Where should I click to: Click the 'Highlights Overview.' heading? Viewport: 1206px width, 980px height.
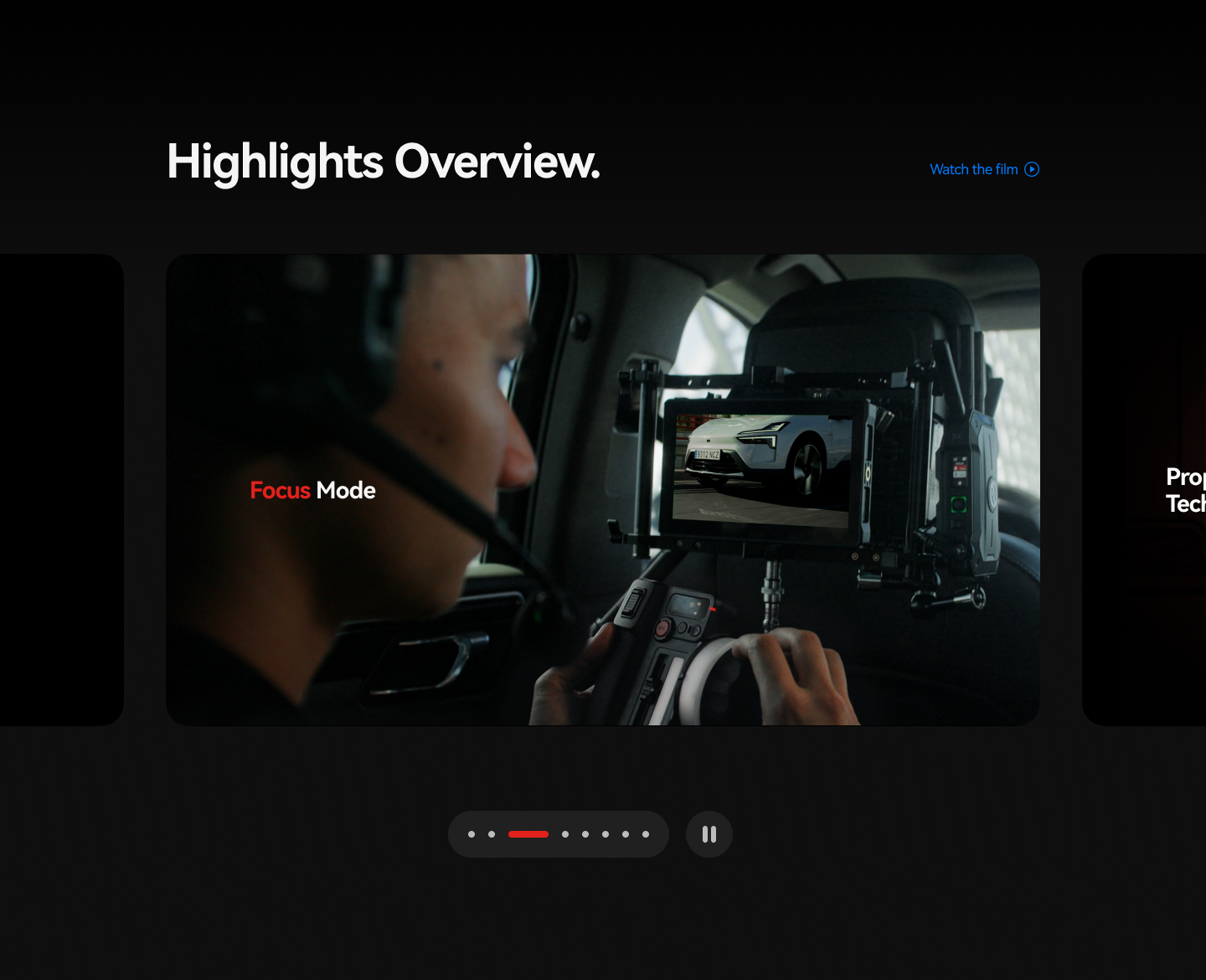[384, 161]
